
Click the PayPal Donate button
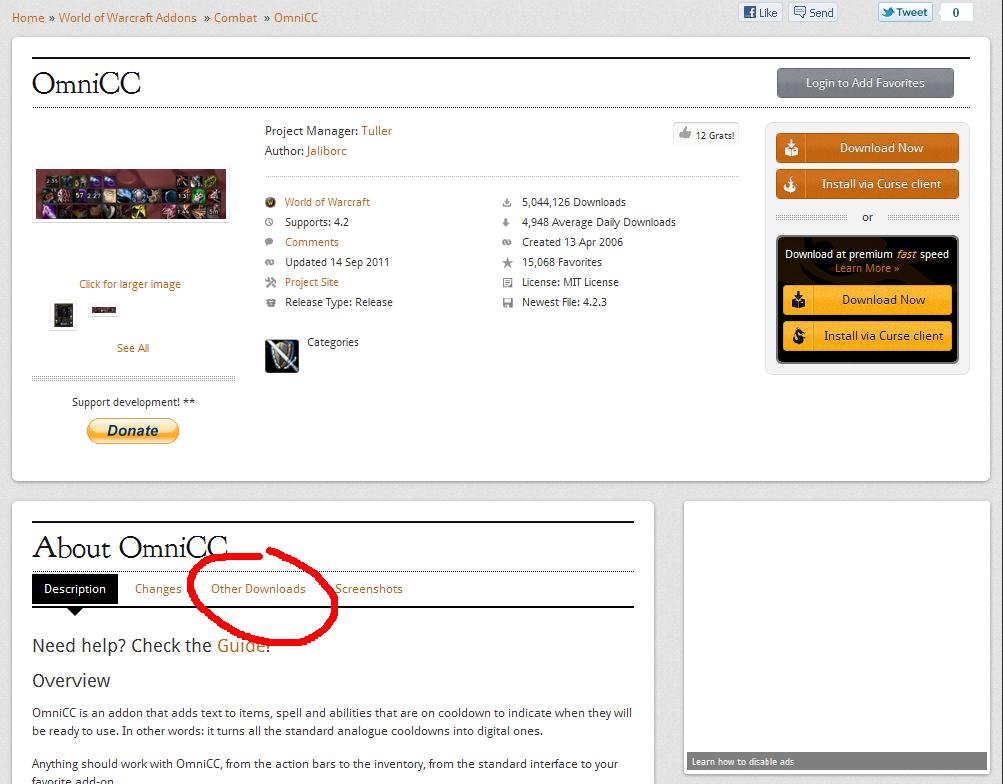[x=132, y=430]
